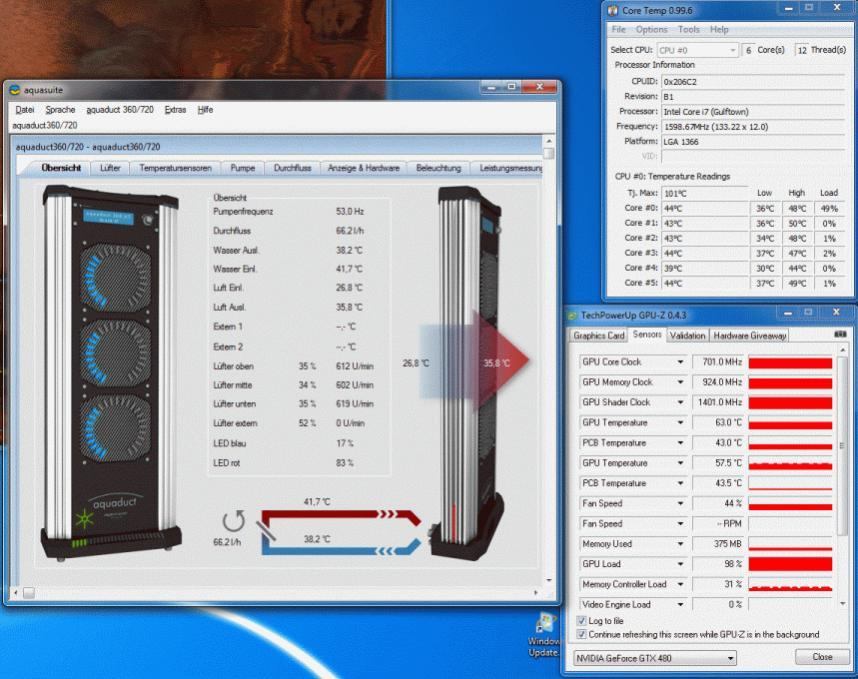858x679 pixels.
Task: Click the second GPU Temperature graph at 57.5 °C
Action: click(x=790, y=463)
